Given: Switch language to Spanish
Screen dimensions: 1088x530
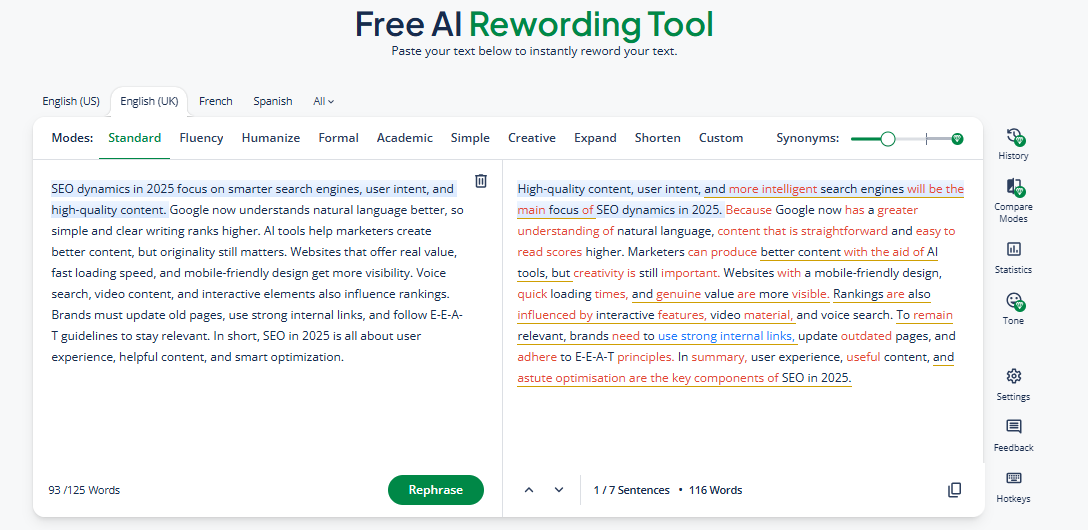Looking at the screenshot, I should click(273, 101).
